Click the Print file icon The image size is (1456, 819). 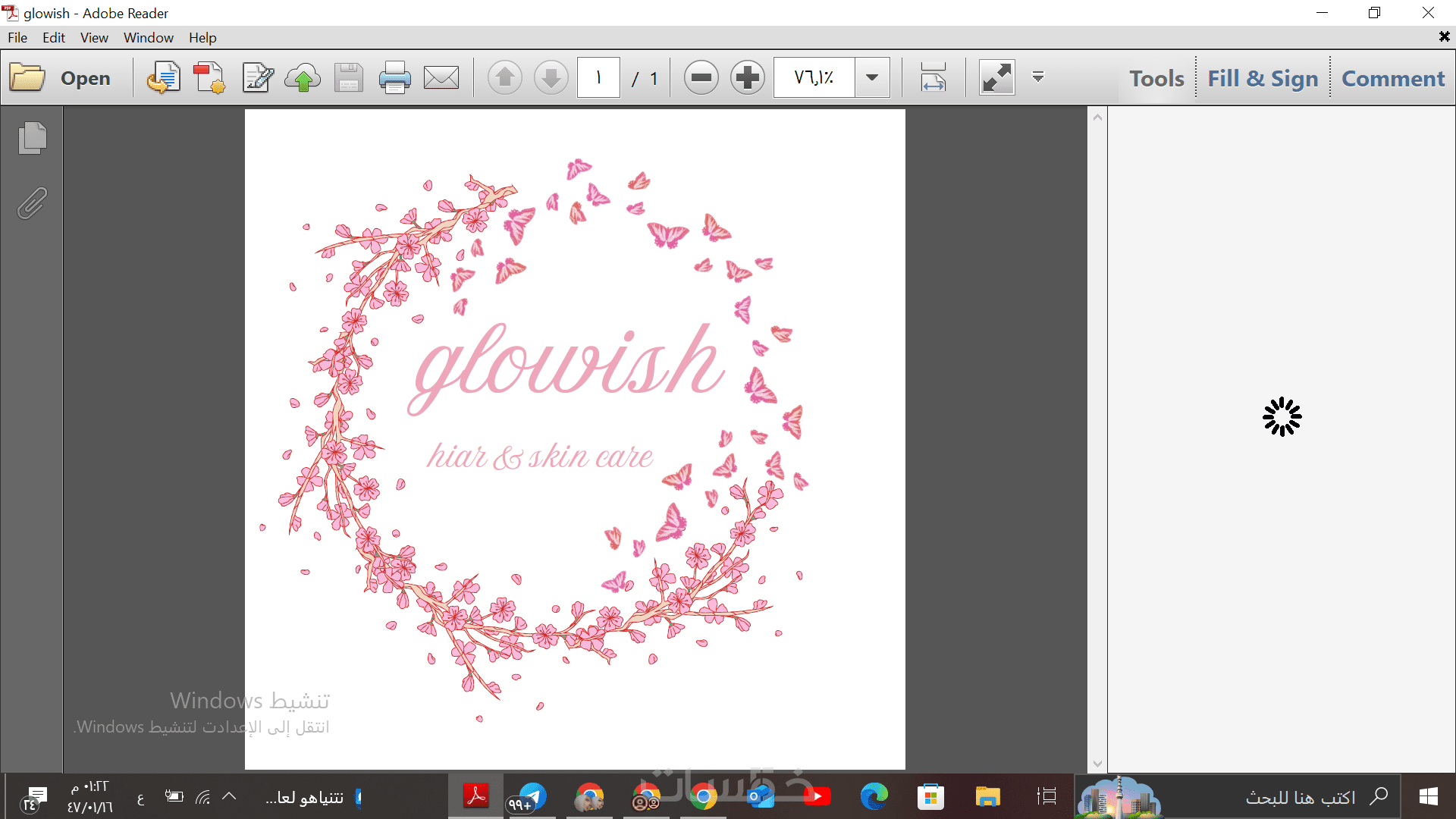[394, 77]
